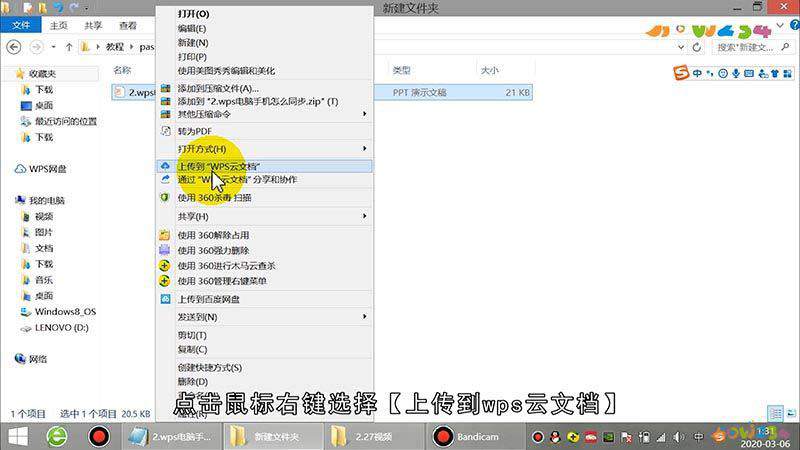
Task: Switch to details view layout icon
Action: point(776,413)
